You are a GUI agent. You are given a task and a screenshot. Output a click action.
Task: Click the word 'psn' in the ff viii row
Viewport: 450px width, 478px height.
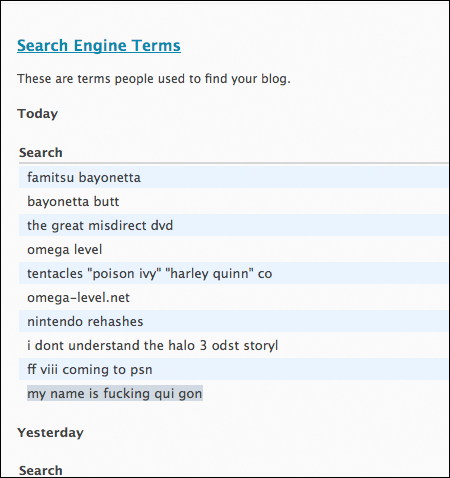tap(141, 370)
